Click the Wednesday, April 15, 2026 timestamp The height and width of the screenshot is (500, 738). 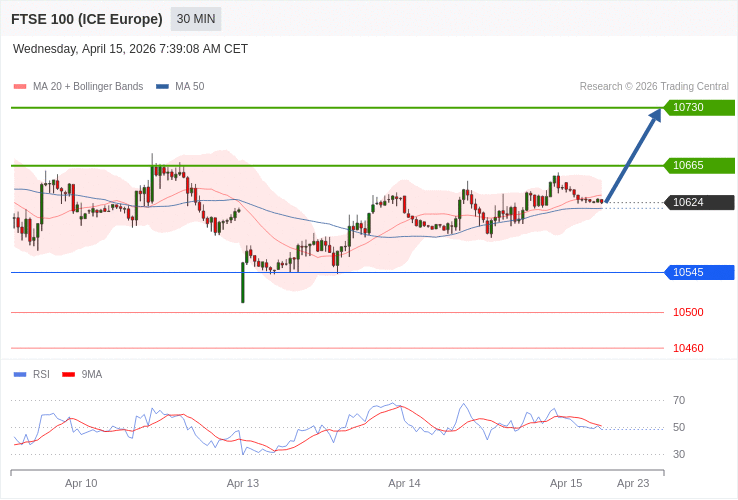[130, 49]
